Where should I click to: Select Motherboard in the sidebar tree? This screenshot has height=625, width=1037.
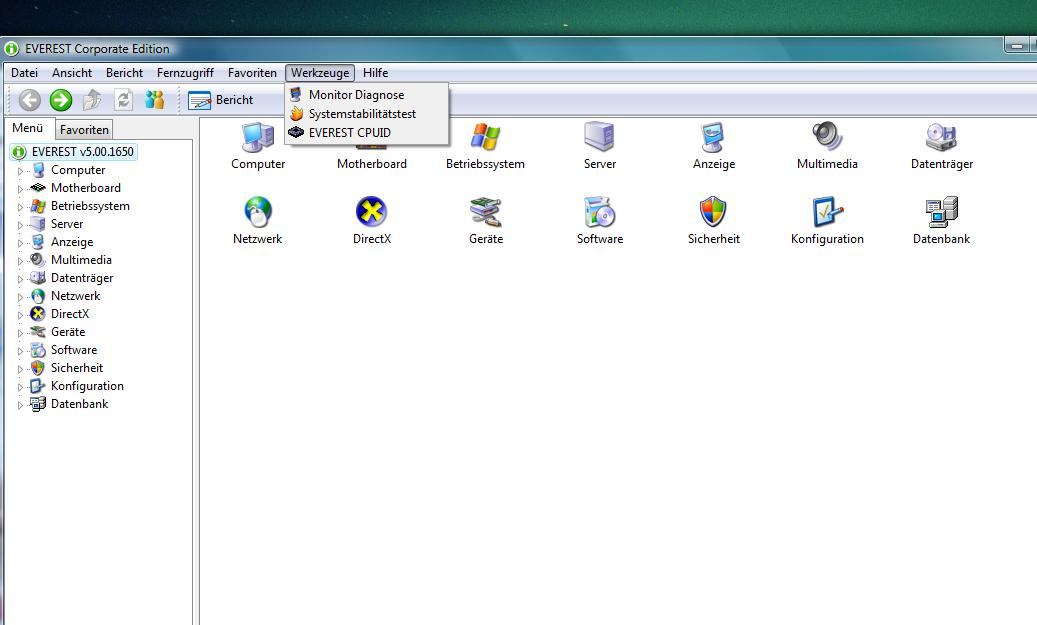86,188
